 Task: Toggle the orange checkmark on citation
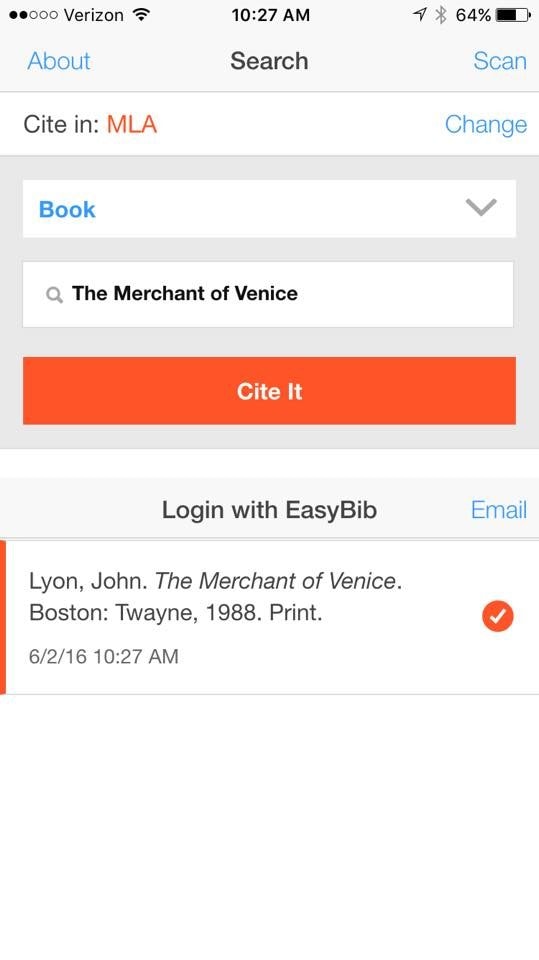(x=497, y=616)
